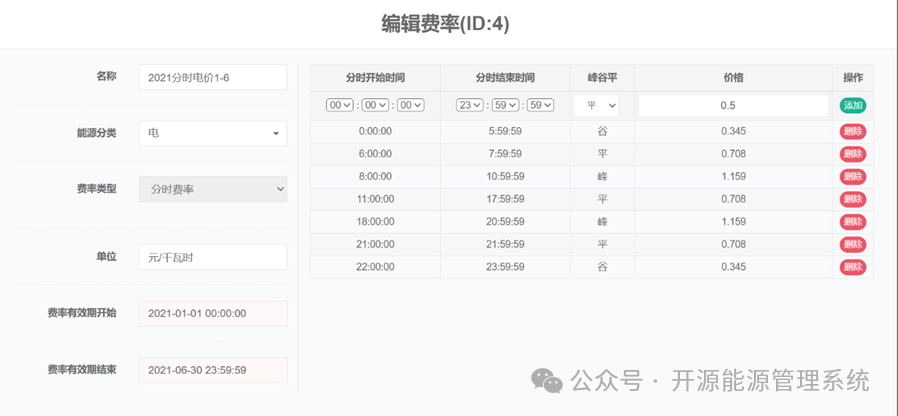The width and height of the screenshot is (898, 416).
Task: Click the 18:00:00 start time cell
Action: (x=375, y=222)
